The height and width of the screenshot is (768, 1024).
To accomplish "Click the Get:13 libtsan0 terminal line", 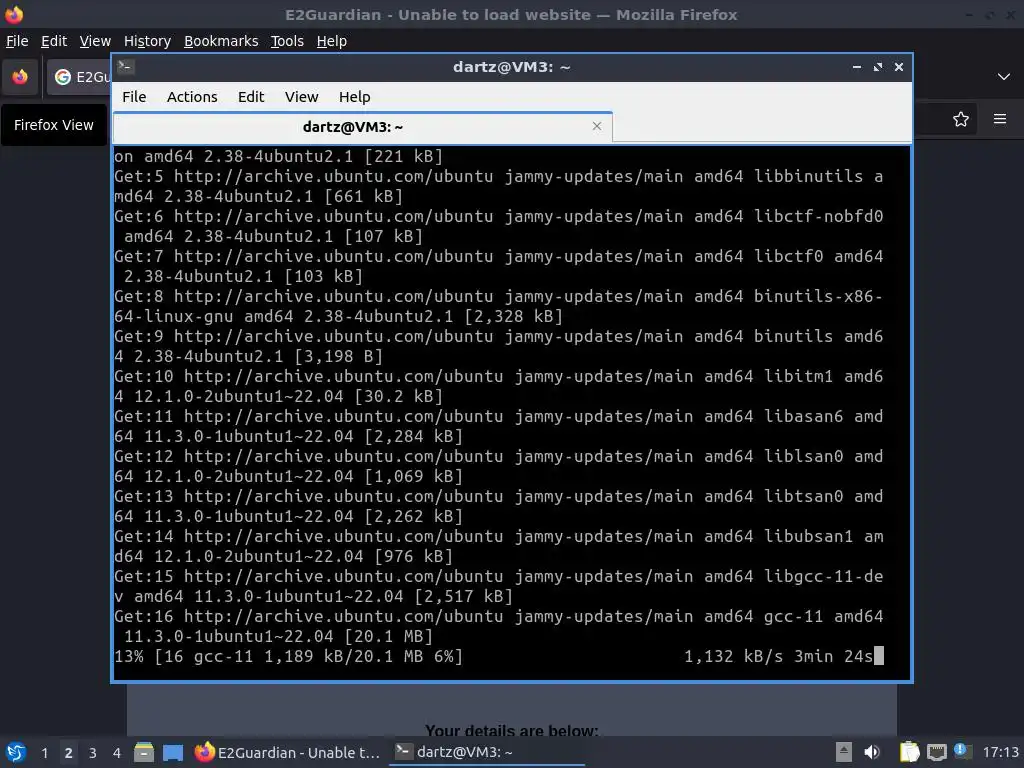I will pyautogui.click(x=499, y=506).
